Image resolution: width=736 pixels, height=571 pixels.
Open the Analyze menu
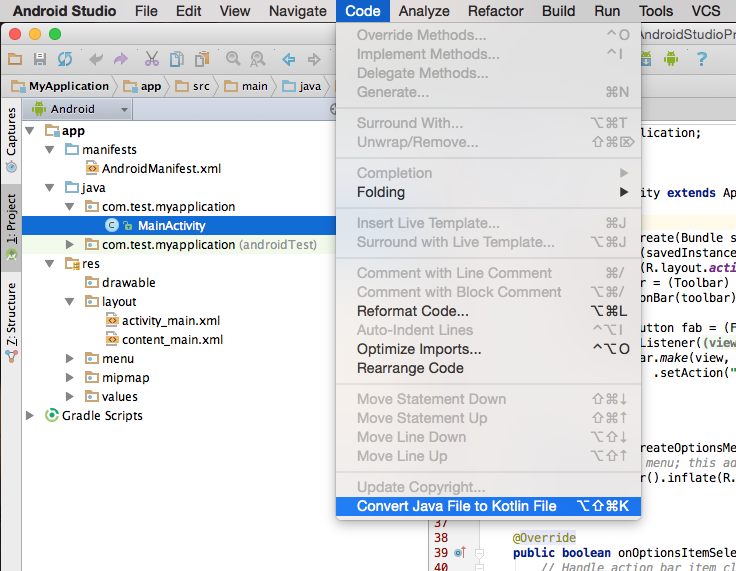tap(424, 11)
